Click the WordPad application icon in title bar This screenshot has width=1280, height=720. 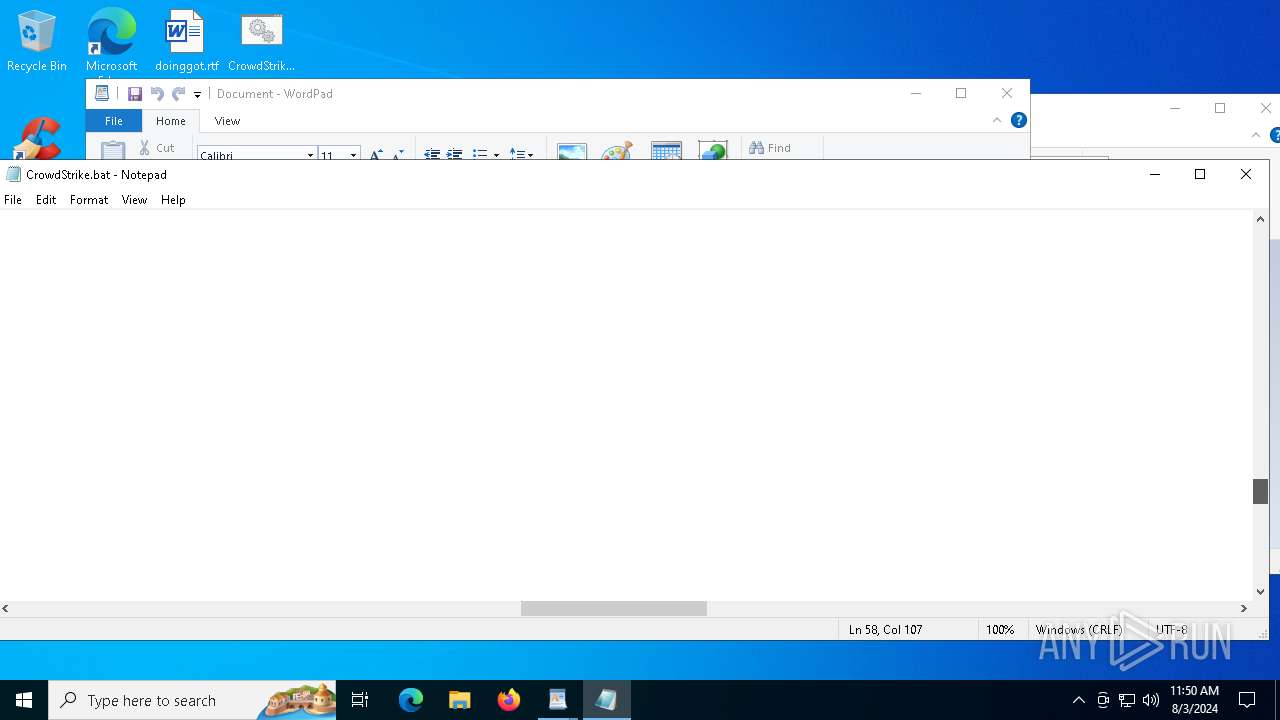102,93
